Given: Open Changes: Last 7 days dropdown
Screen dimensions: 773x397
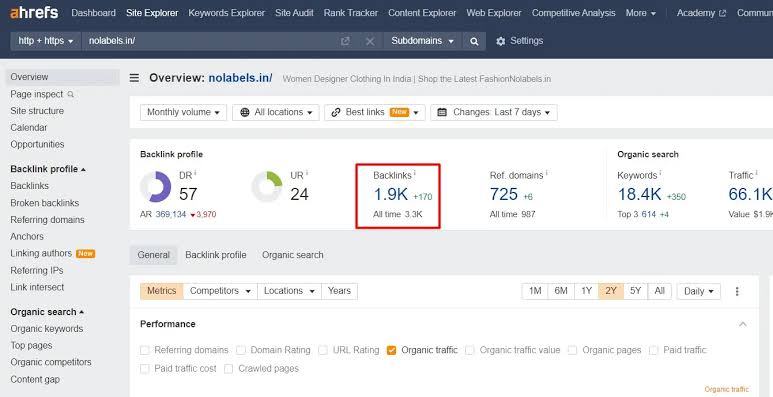Looking at the screenshot, I should [x=494, y=112].
